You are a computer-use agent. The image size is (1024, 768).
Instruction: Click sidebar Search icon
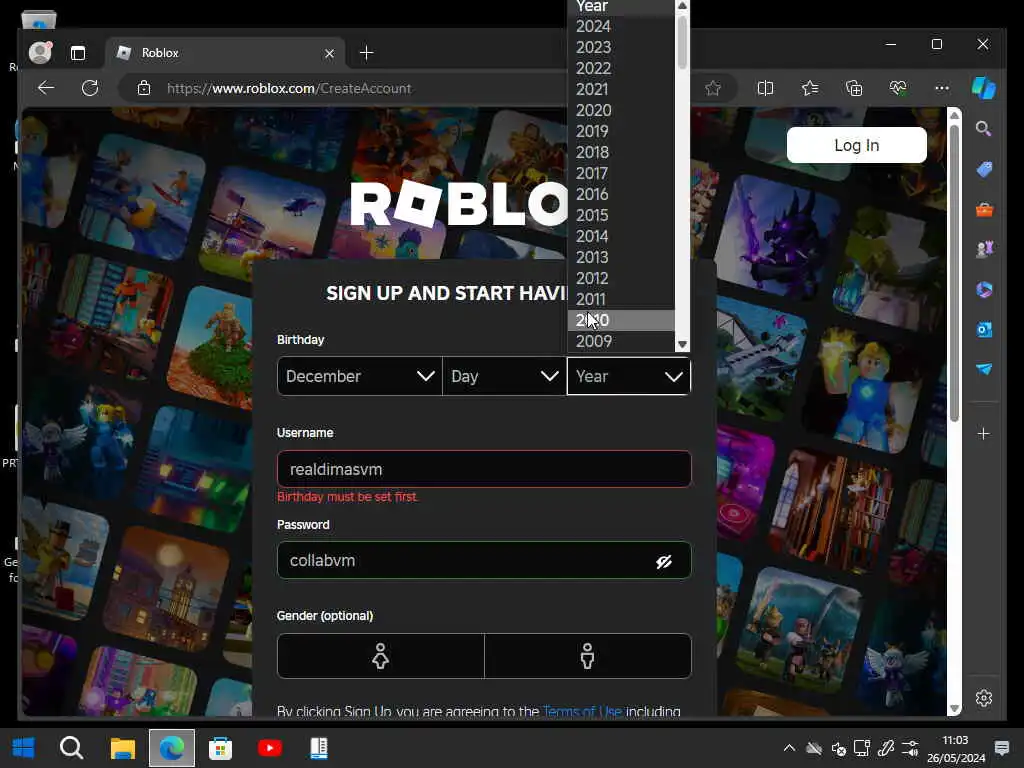click(984, 129)
